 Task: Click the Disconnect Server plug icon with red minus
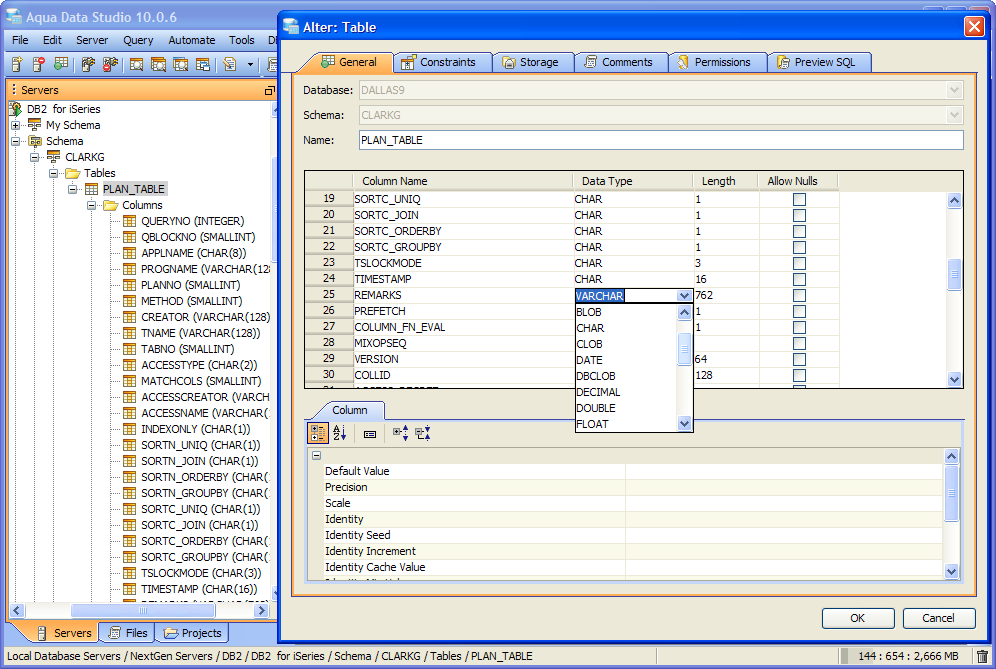(x=111, y=64)
